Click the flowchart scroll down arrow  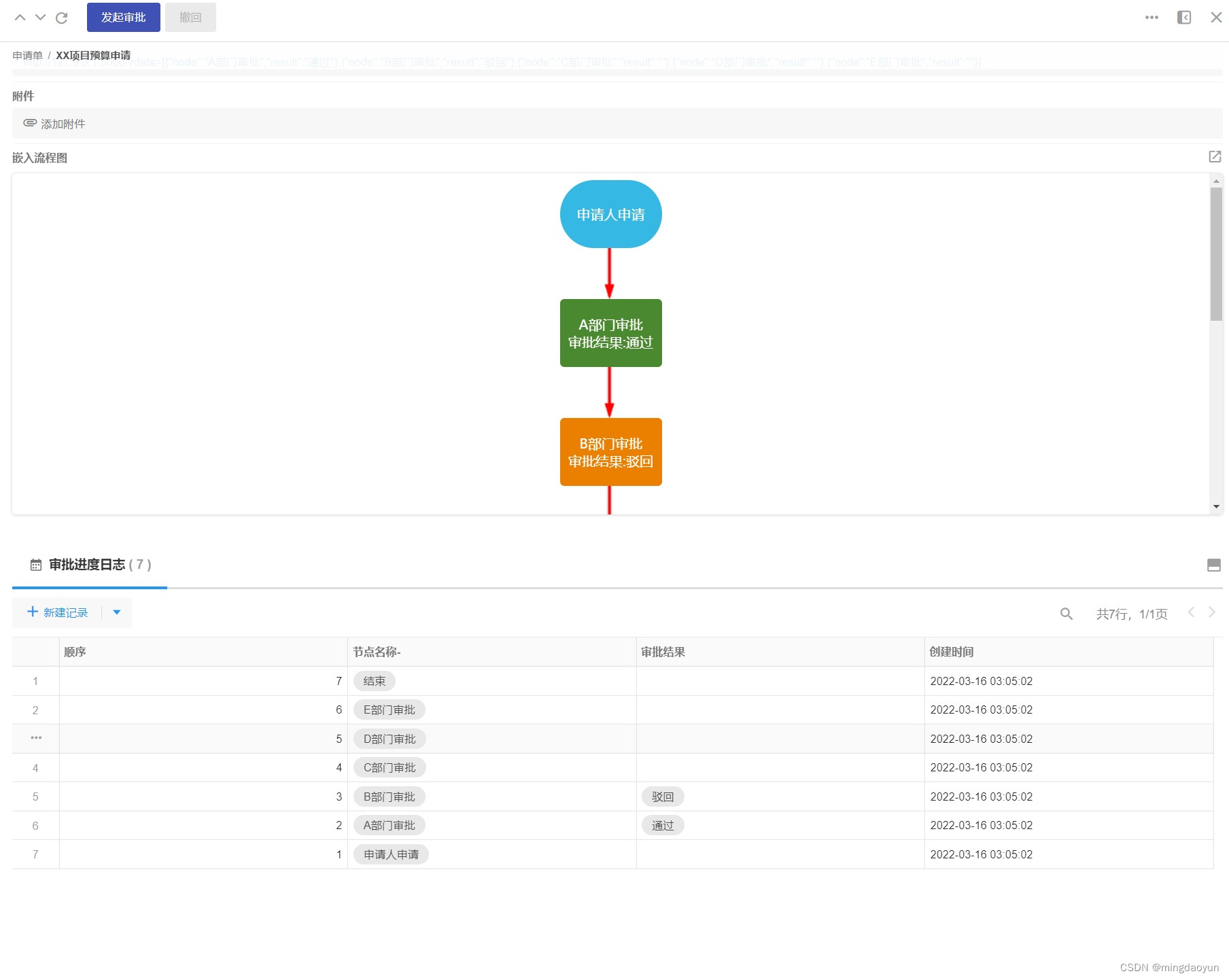(x=1216, y=507)
